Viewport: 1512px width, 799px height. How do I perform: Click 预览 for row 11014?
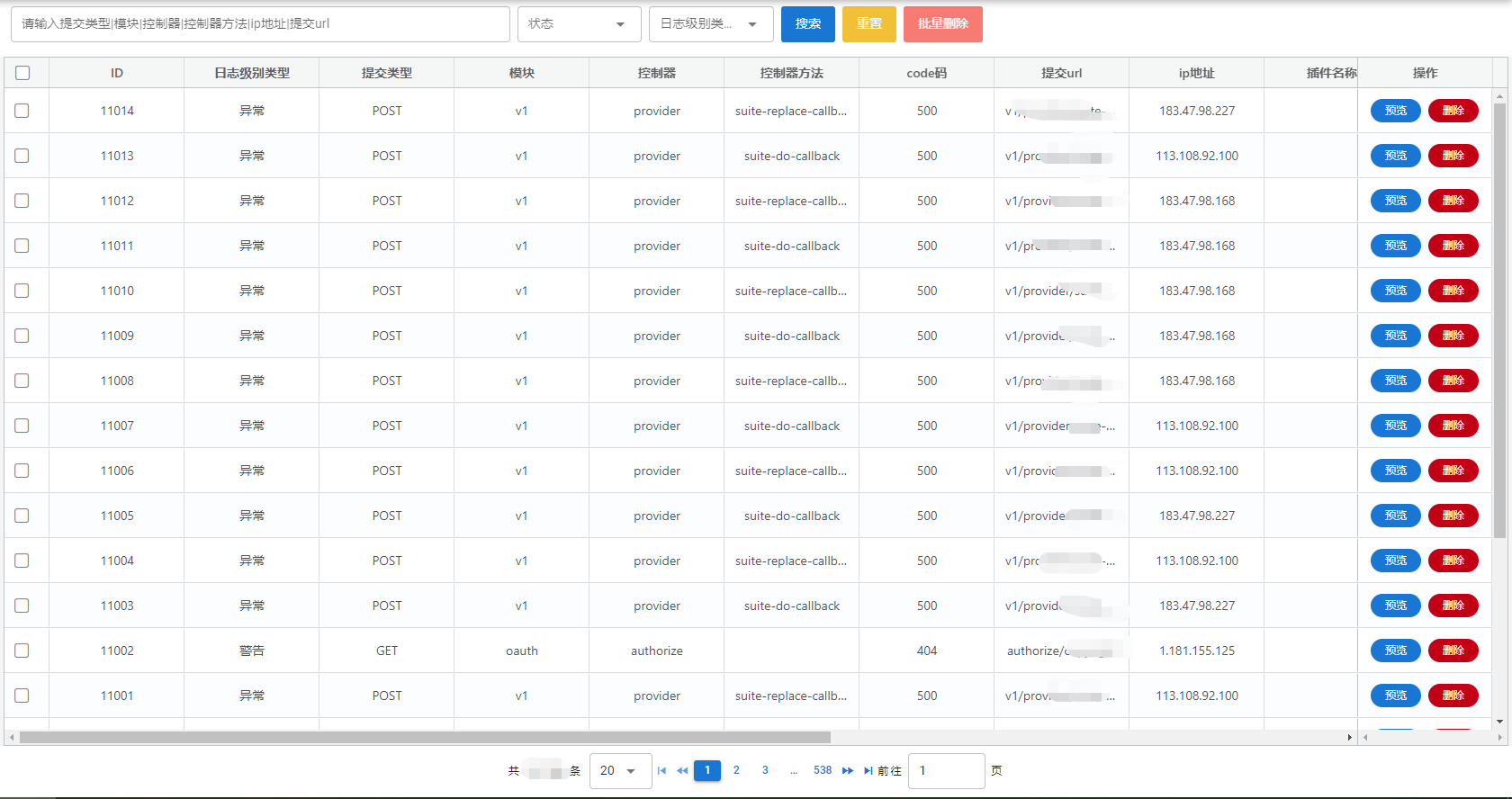[1396, 111]
